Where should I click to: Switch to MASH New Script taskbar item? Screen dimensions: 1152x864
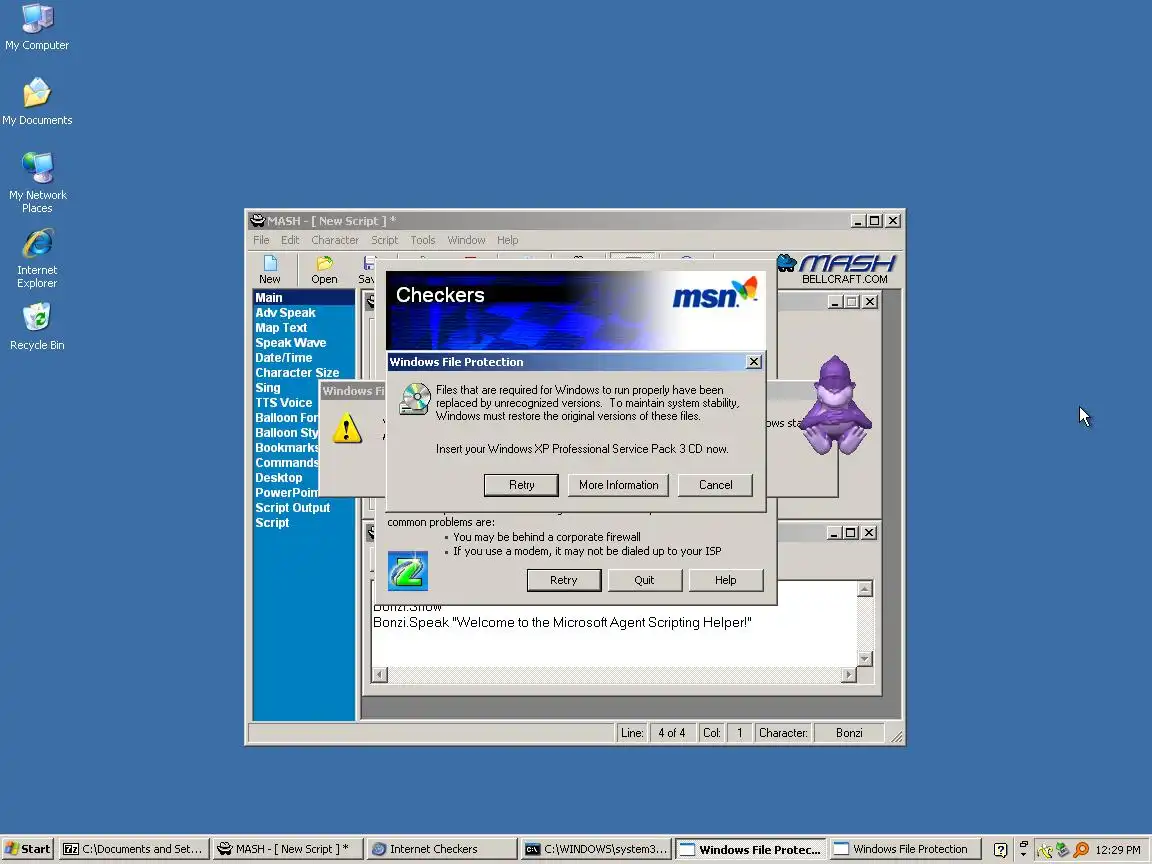287,849
